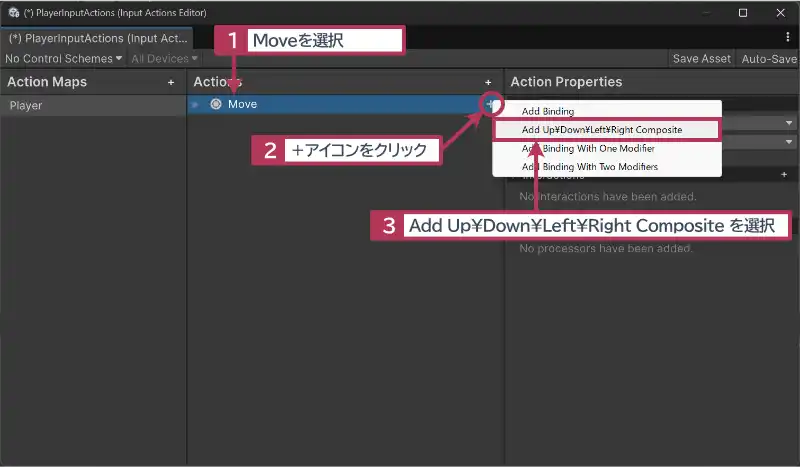Click the Move action's button-type icon
The image size is (800, 467).
pos(216,104)
